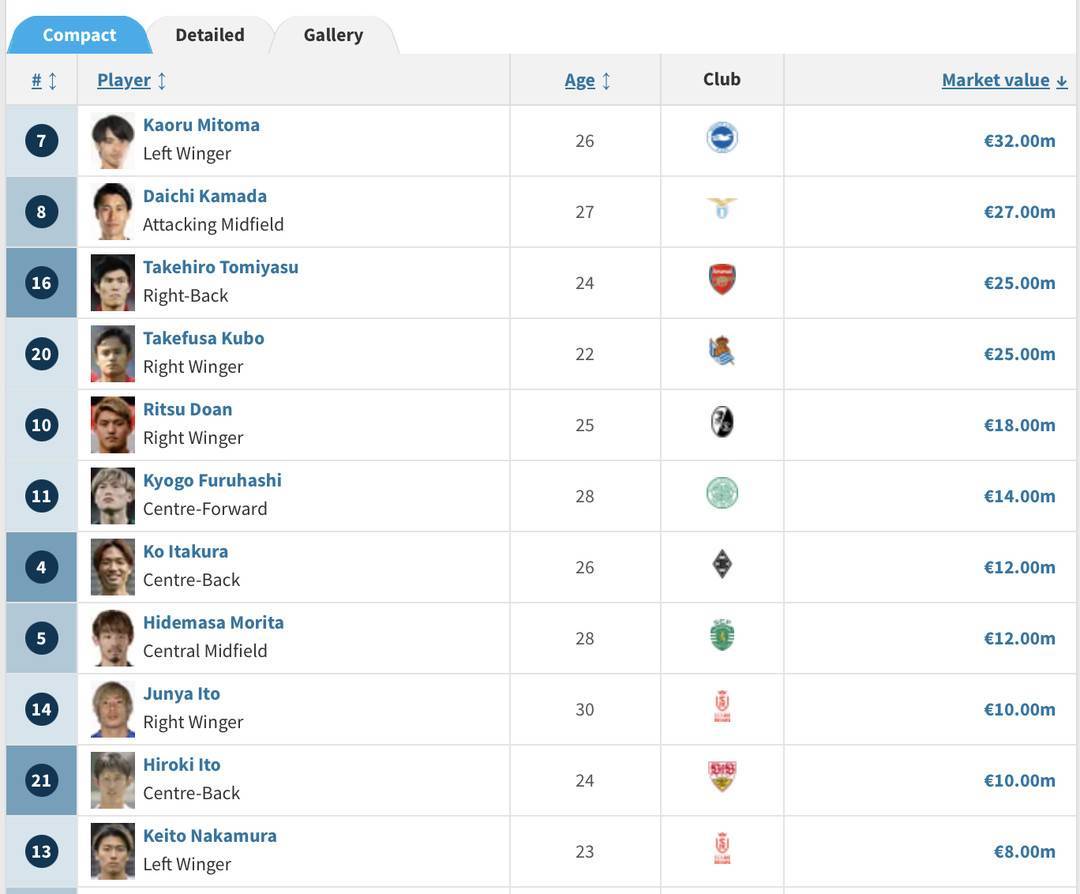1080x894 pixels.
Task: Open the Brighton club crest icon
Action: coord(722,138)
